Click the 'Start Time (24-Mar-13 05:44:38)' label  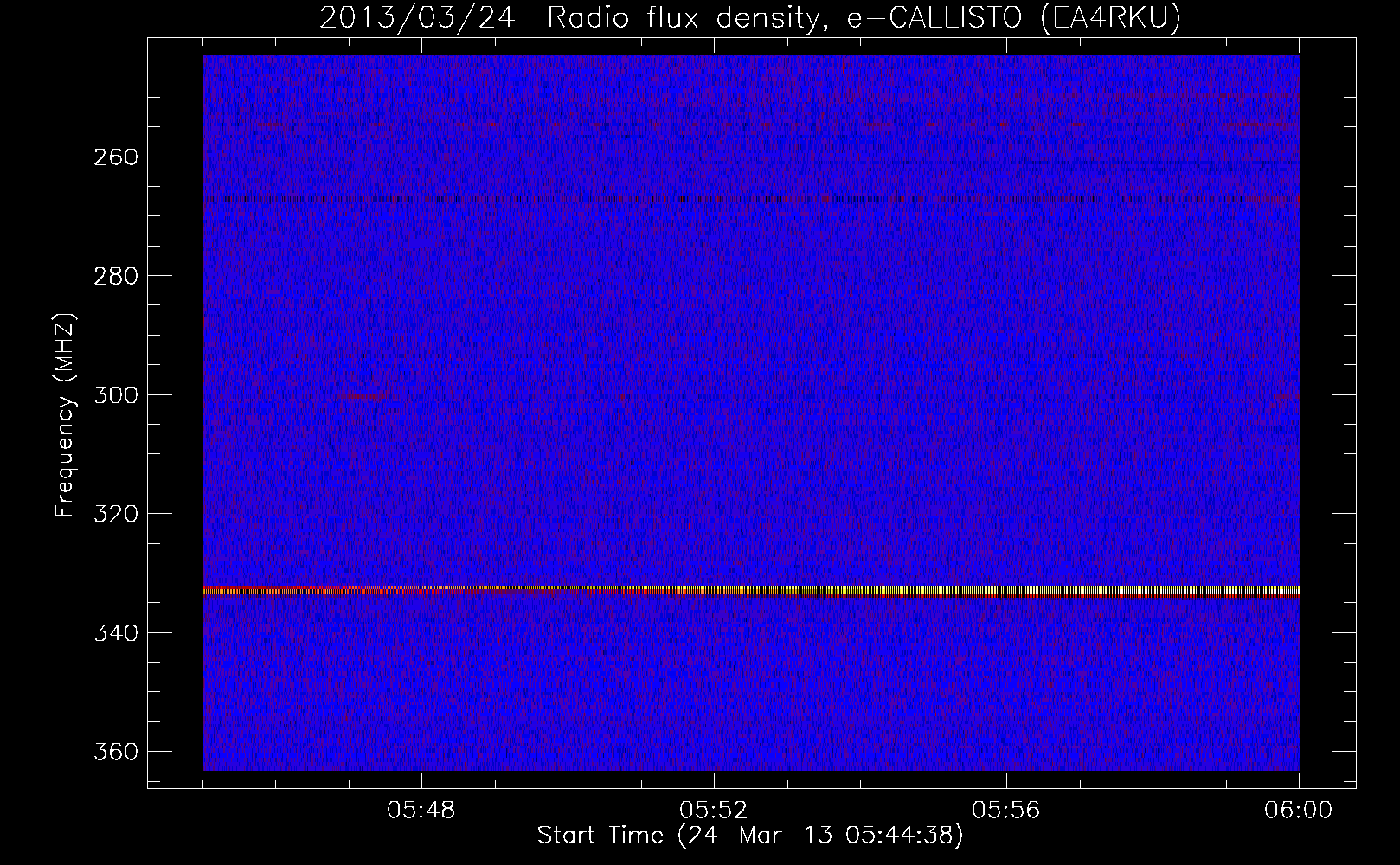tap(750, 836)
